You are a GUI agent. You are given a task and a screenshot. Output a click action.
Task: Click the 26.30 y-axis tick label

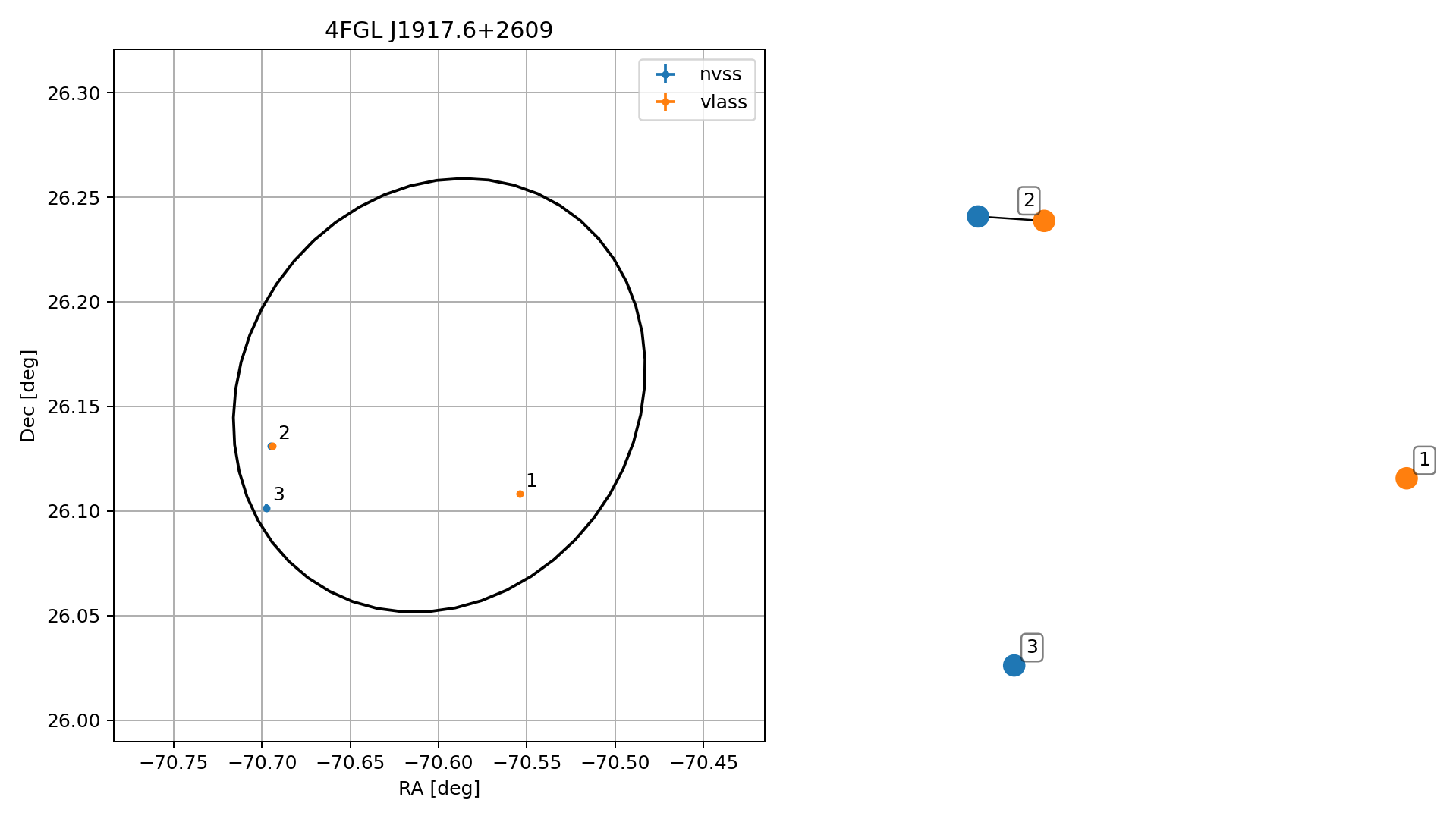pos(74,93)
